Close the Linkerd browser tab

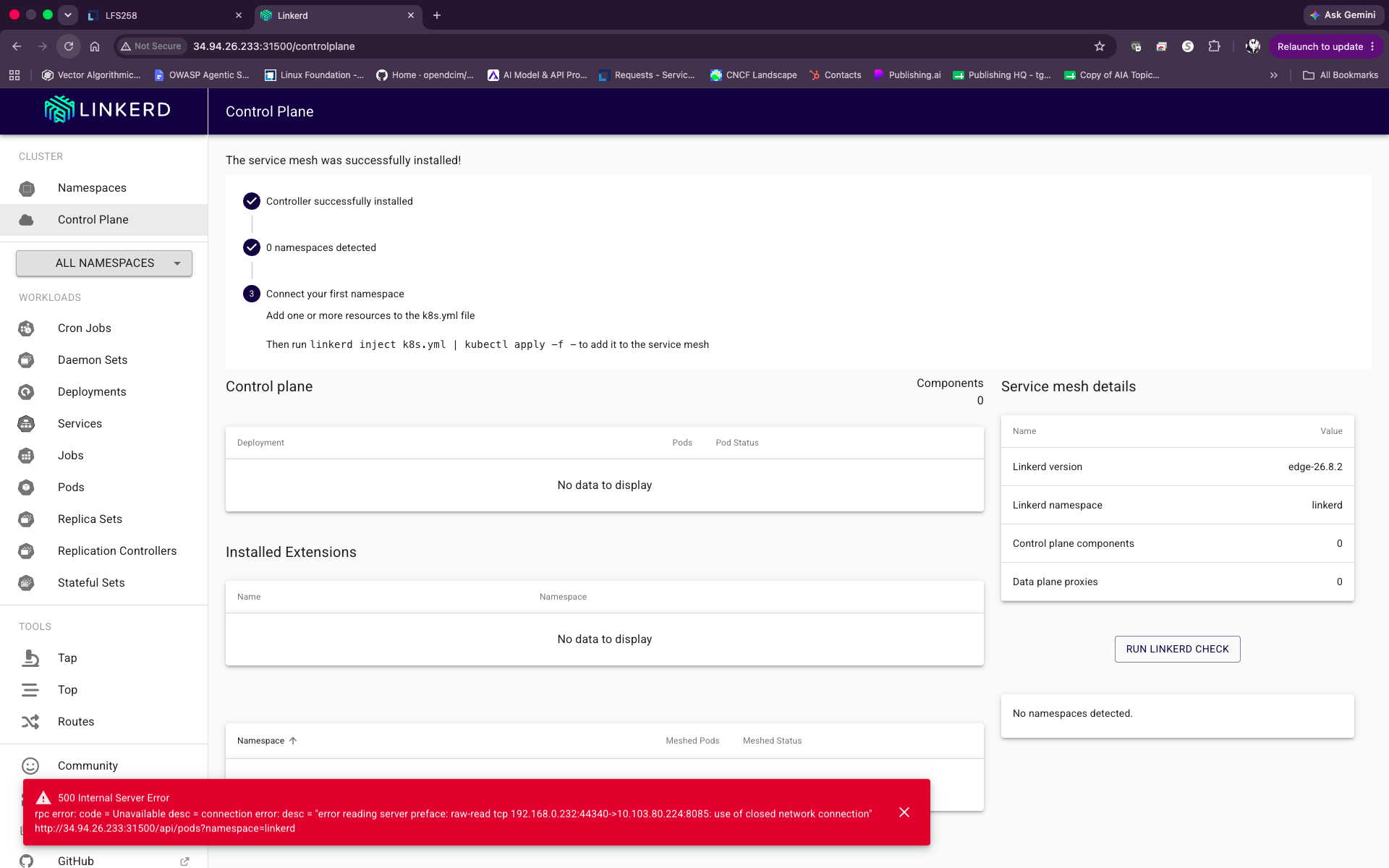point(411,15)
